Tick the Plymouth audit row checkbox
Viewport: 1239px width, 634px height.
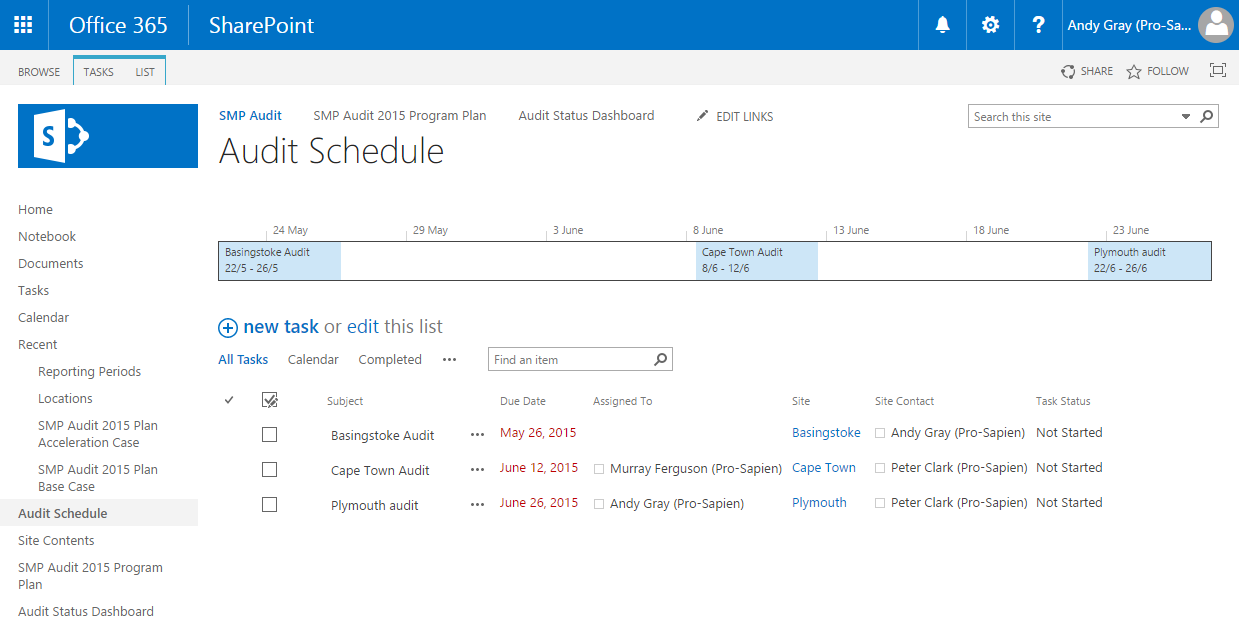tap(269, 505)
